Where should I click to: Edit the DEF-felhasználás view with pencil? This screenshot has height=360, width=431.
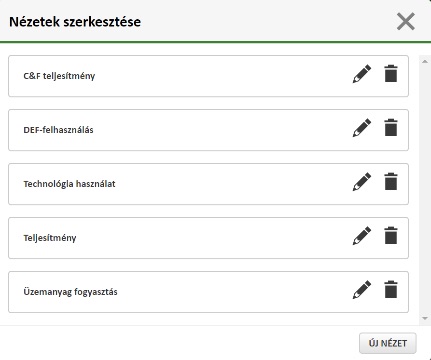pos(362,128)
